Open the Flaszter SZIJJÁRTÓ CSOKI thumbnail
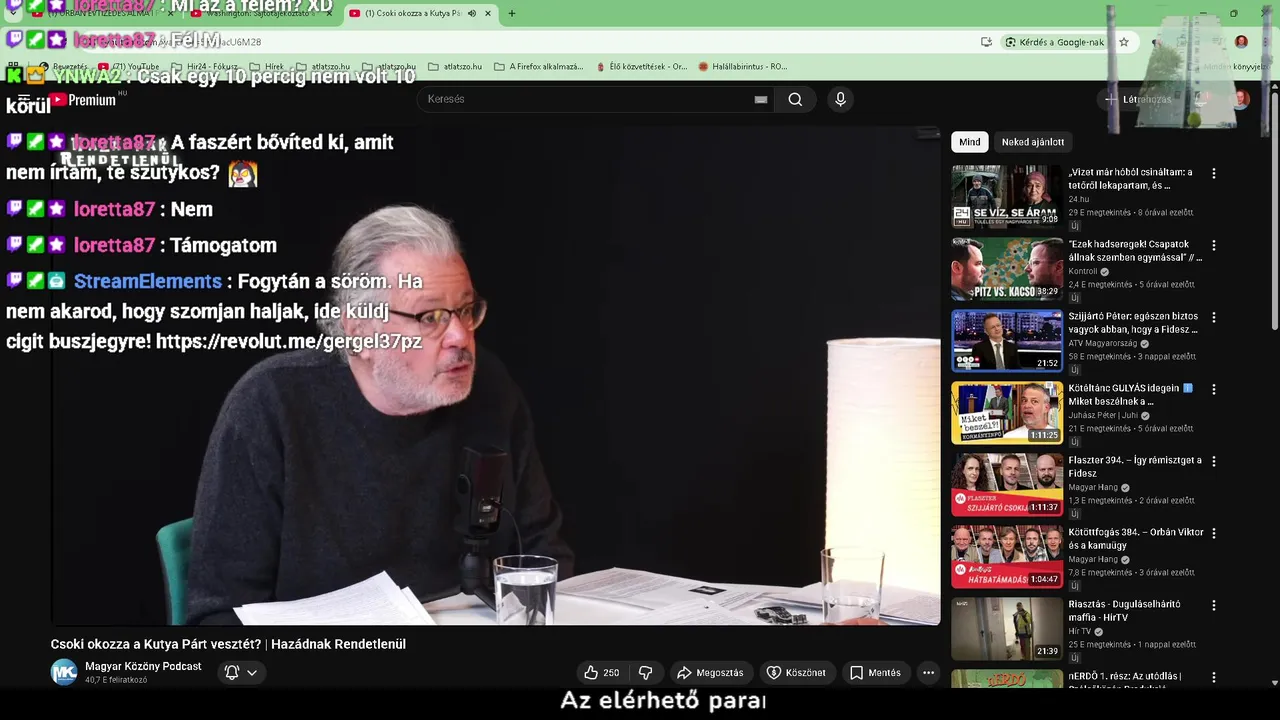The height and width of the screenshot is (720, 1280). [1007, 484]
